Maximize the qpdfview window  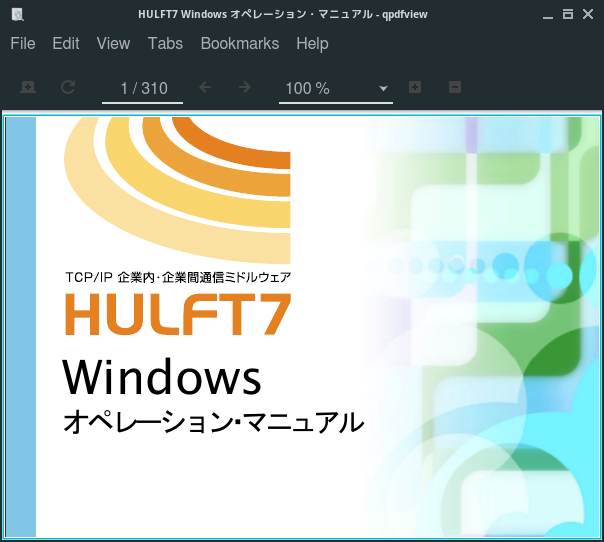click(568, 15)
